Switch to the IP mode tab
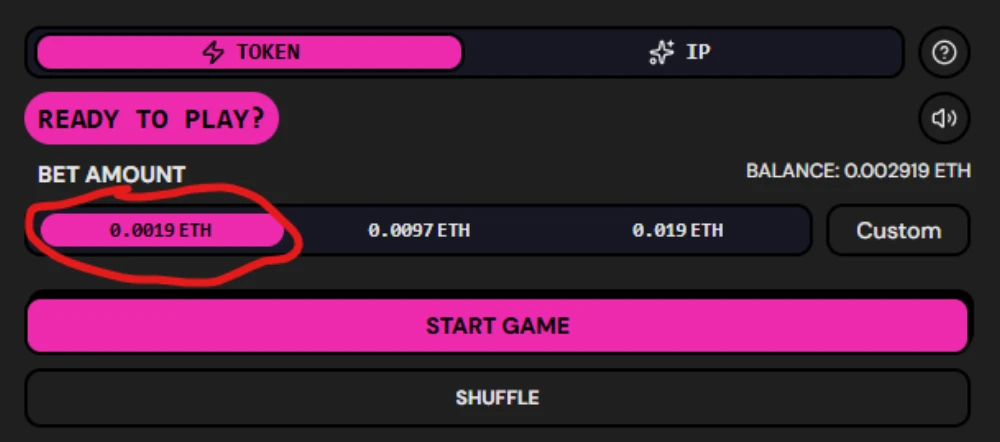Screen dimensions: 1000x442 point(682,52)
